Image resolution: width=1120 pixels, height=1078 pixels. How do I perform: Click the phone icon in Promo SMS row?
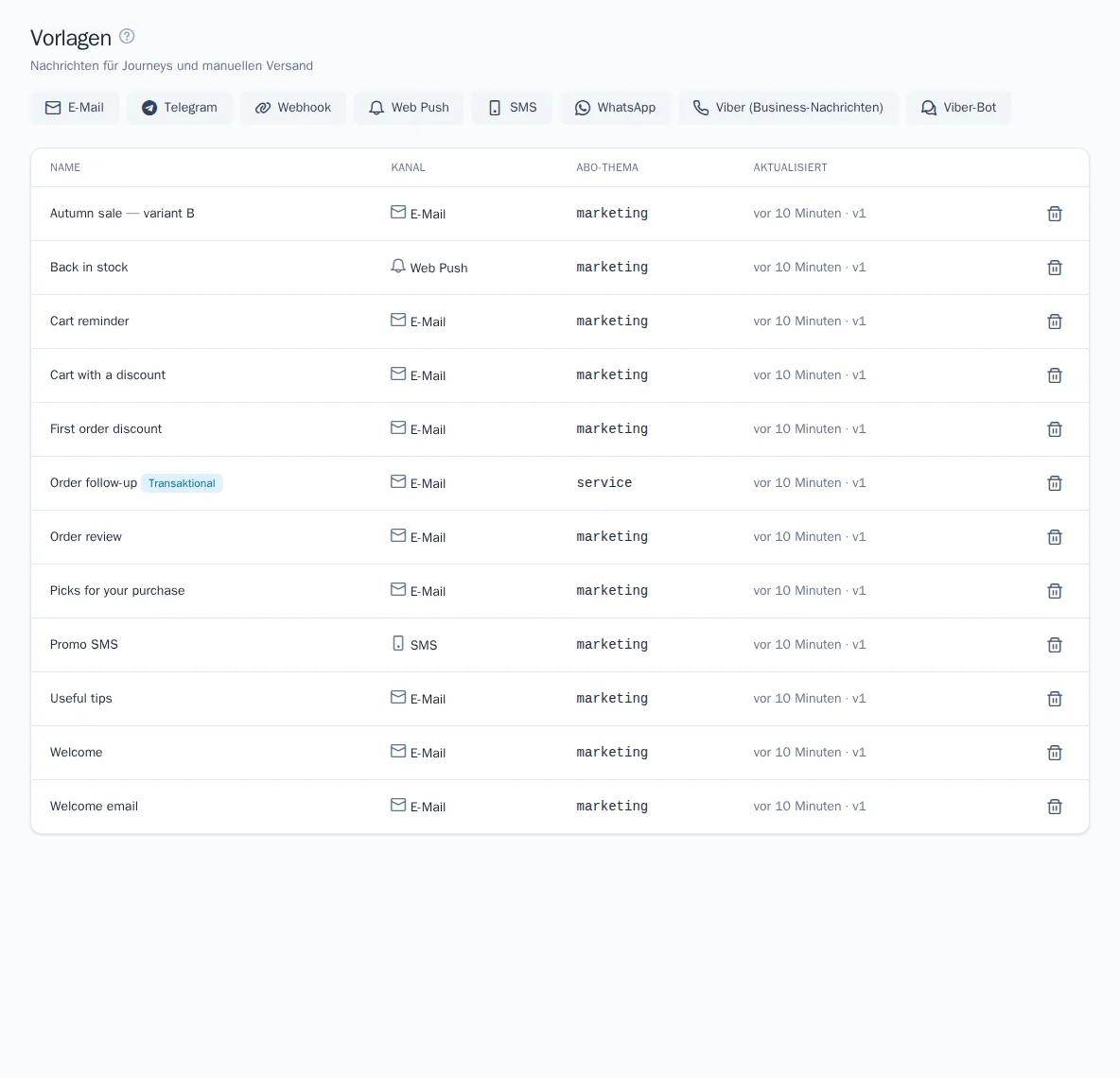tap(398, 643)
